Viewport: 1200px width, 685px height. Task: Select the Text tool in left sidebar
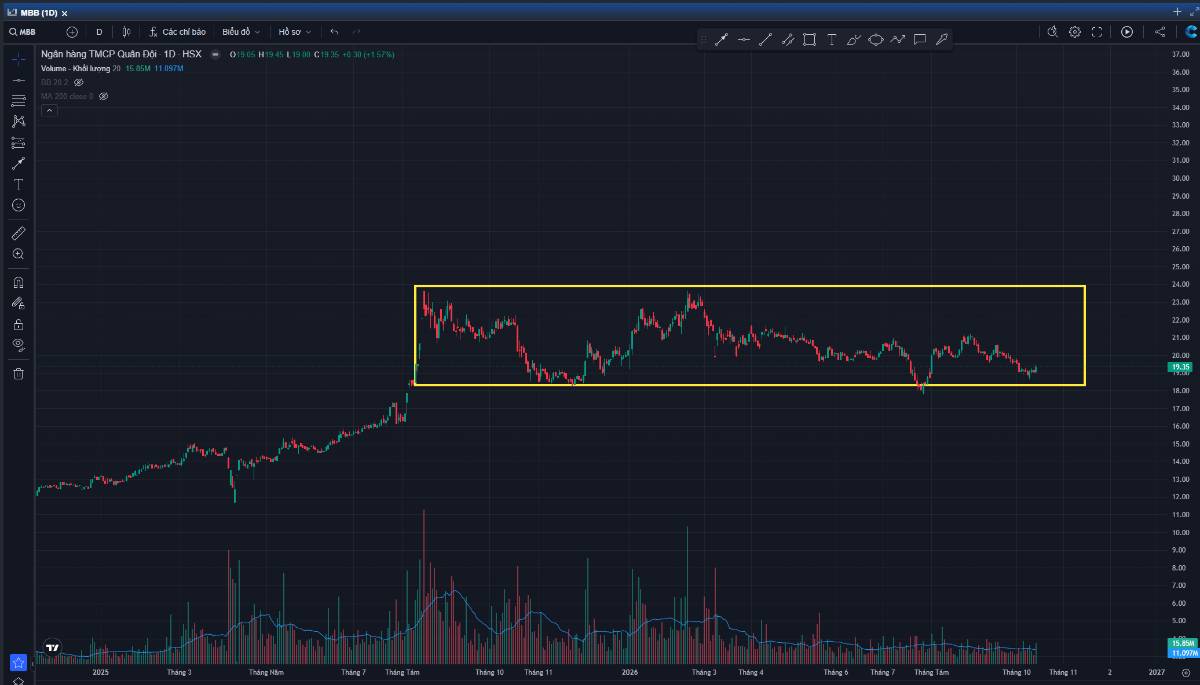tap(18, 184)
